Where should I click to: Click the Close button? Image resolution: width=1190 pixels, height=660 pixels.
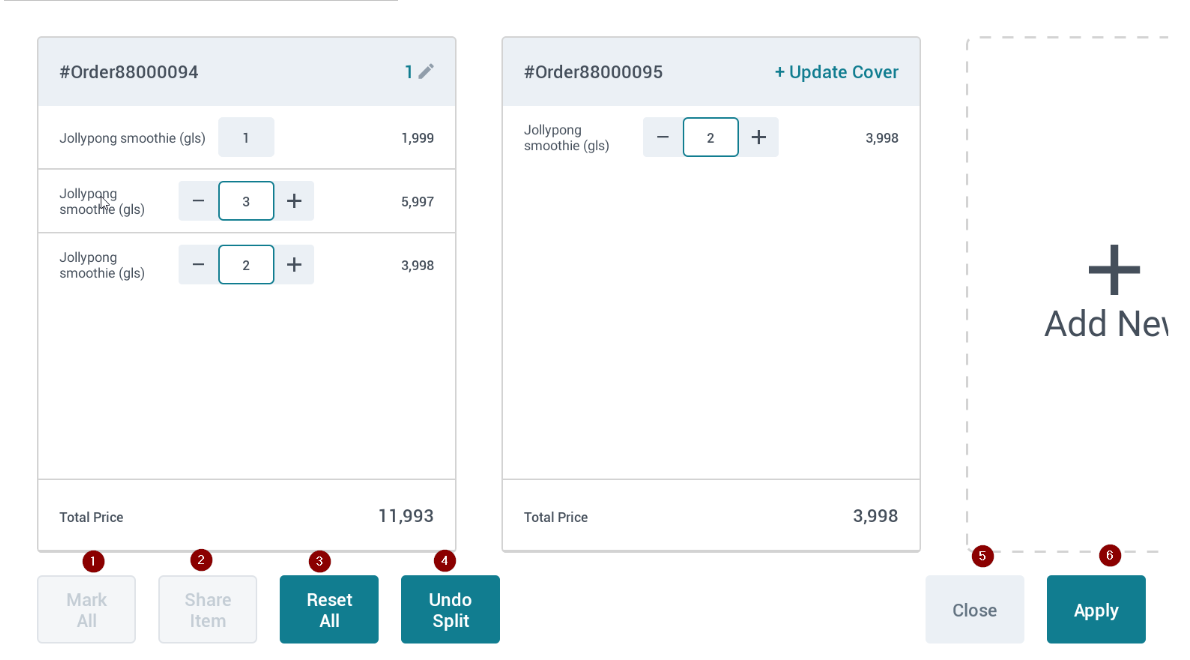point(974,610)
